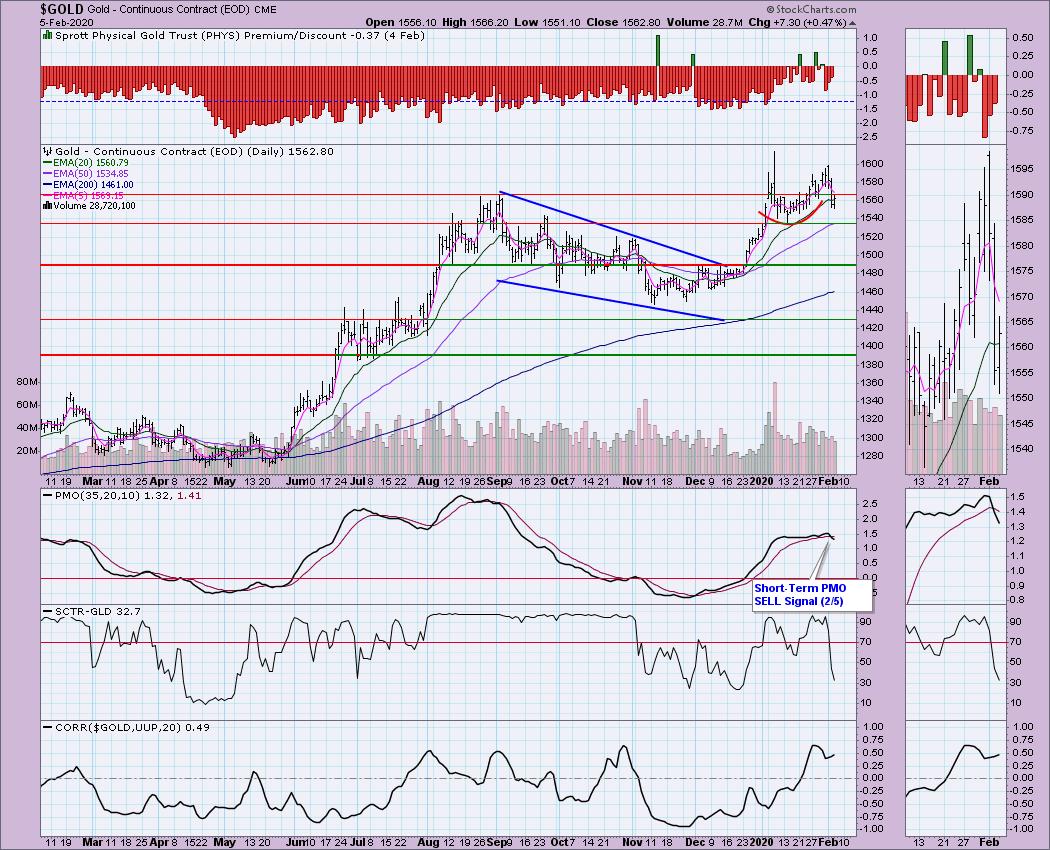Click the EMA(5) legend entry
Viewport: 1050px width, 850px height.
click(x=85, y=195)
